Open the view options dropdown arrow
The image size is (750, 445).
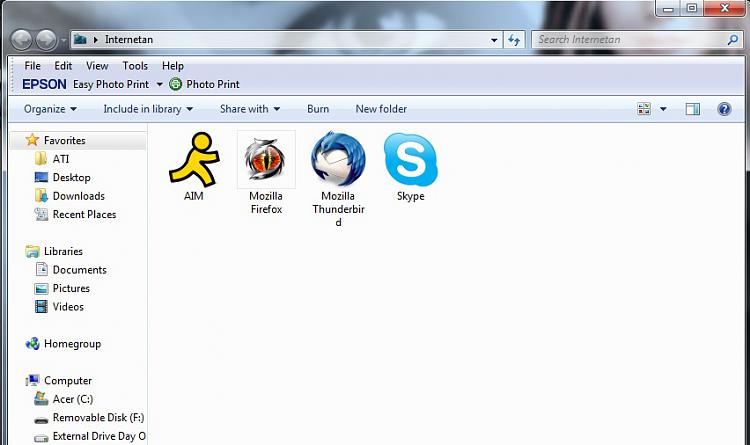[x=663, y=109]
